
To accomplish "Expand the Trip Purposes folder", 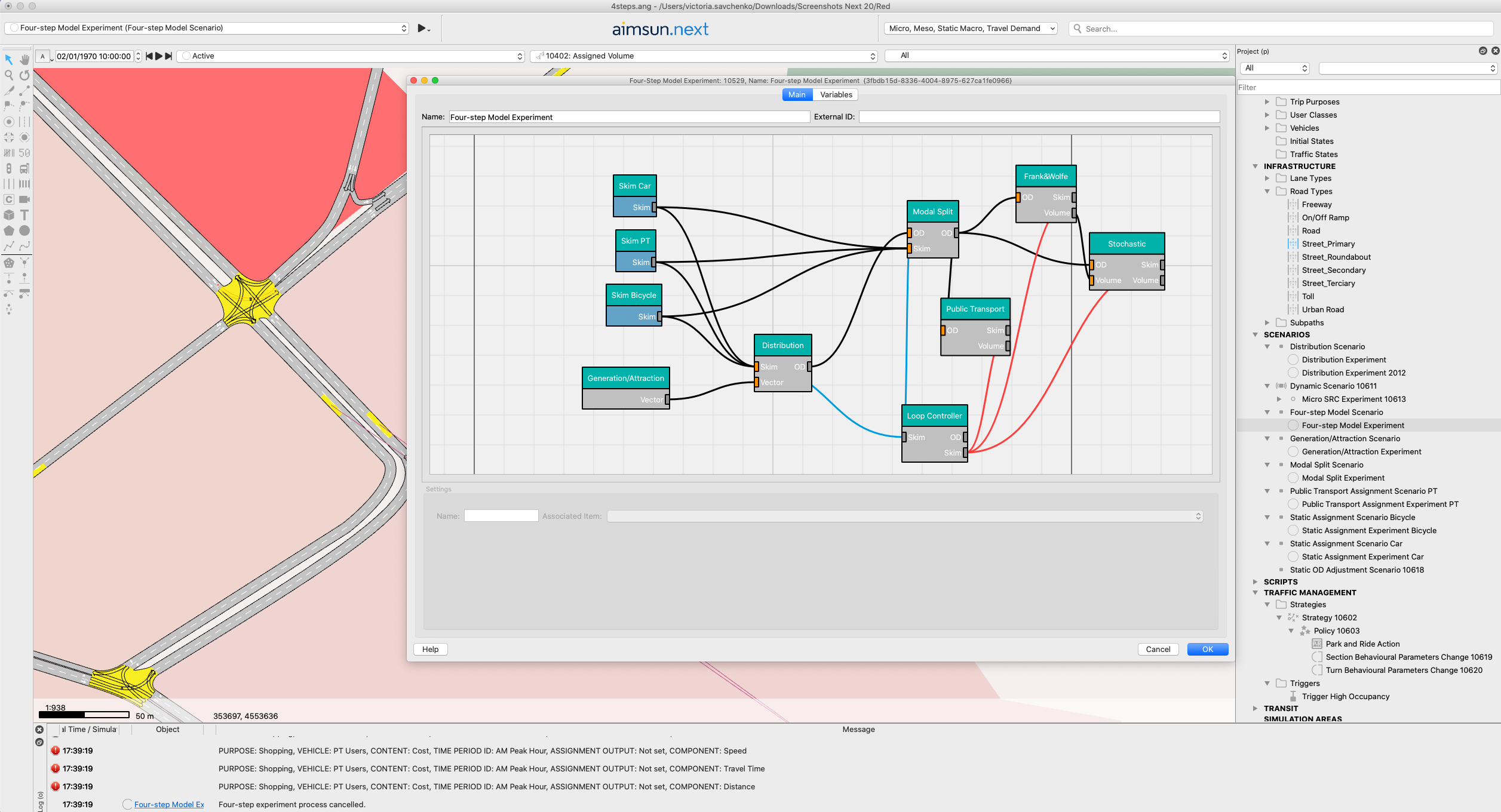I will [x=1267, y=102].
